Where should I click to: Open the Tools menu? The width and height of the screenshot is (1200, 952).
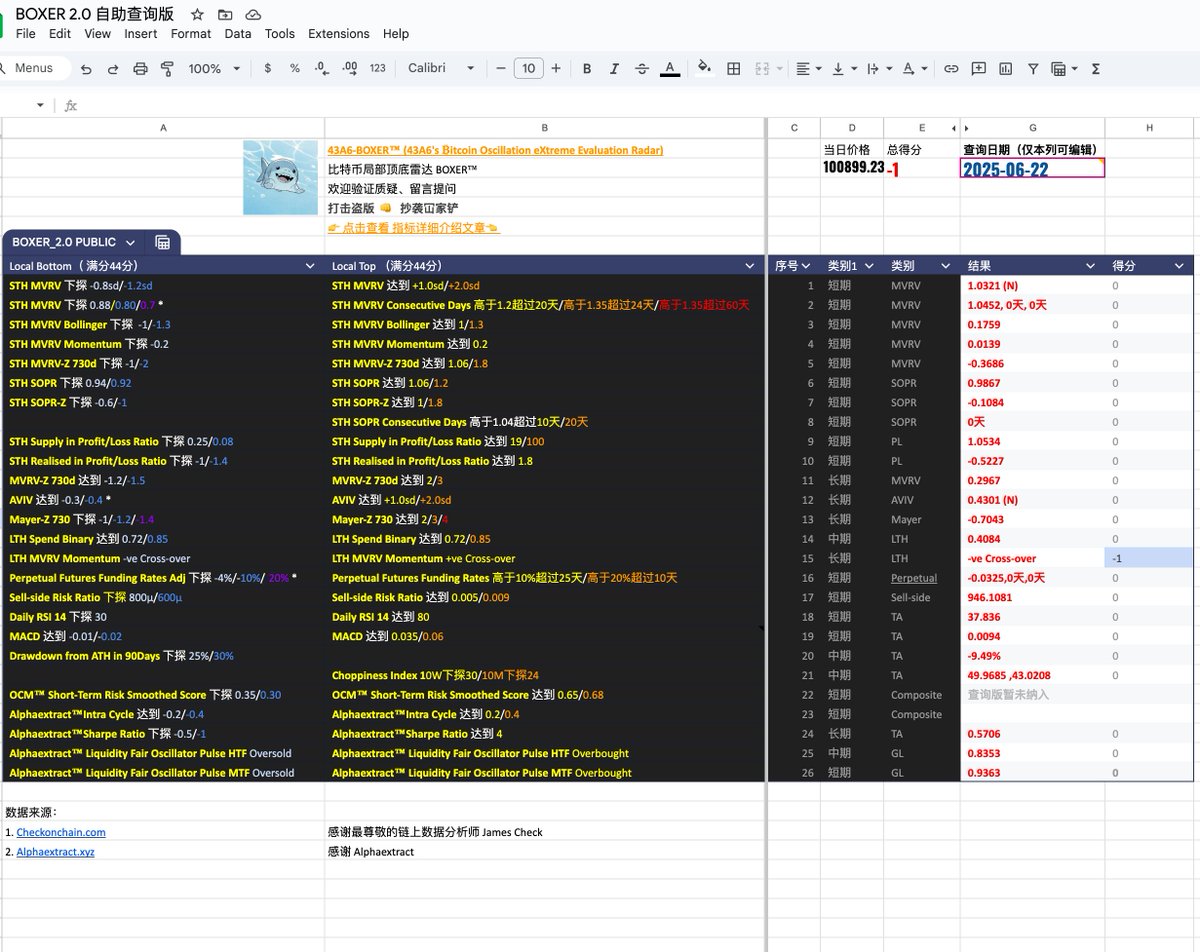(280, 33)
